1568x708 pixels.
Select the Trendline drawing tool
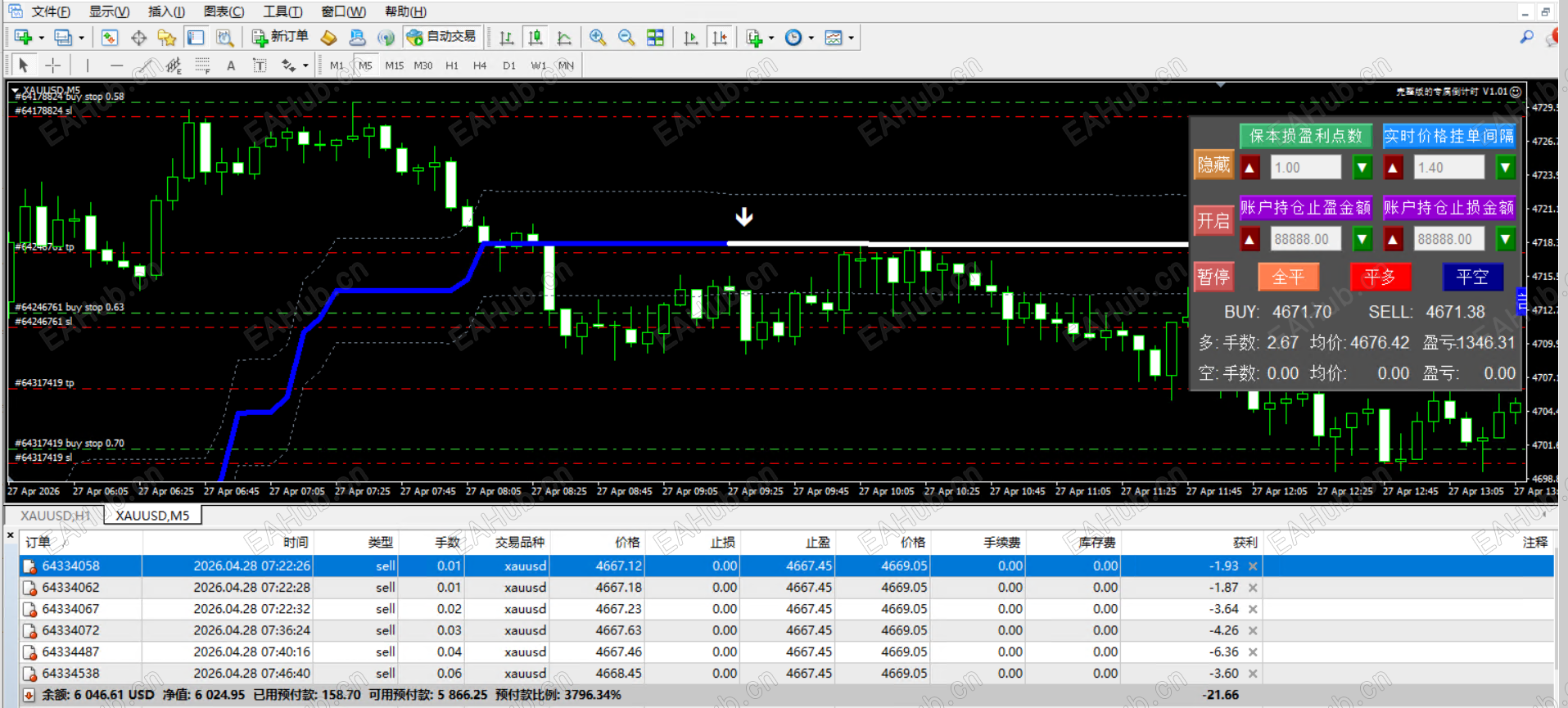point(146,65)
